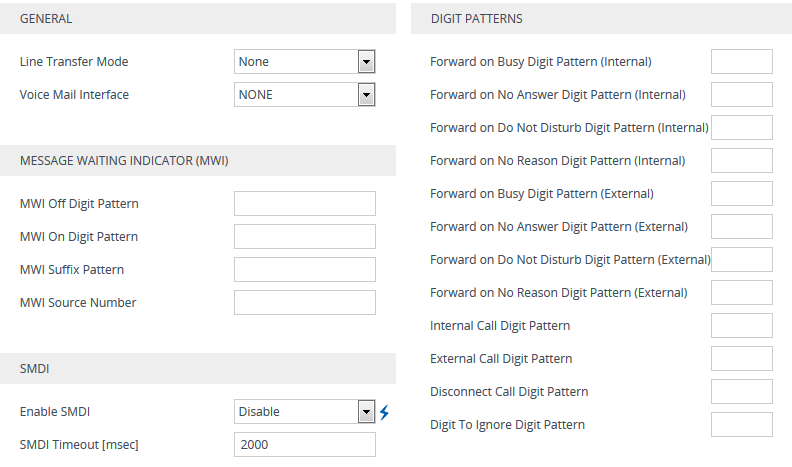Open the Line Transfer Mode dropdown
792x467 pixels.
pos(305,62)
